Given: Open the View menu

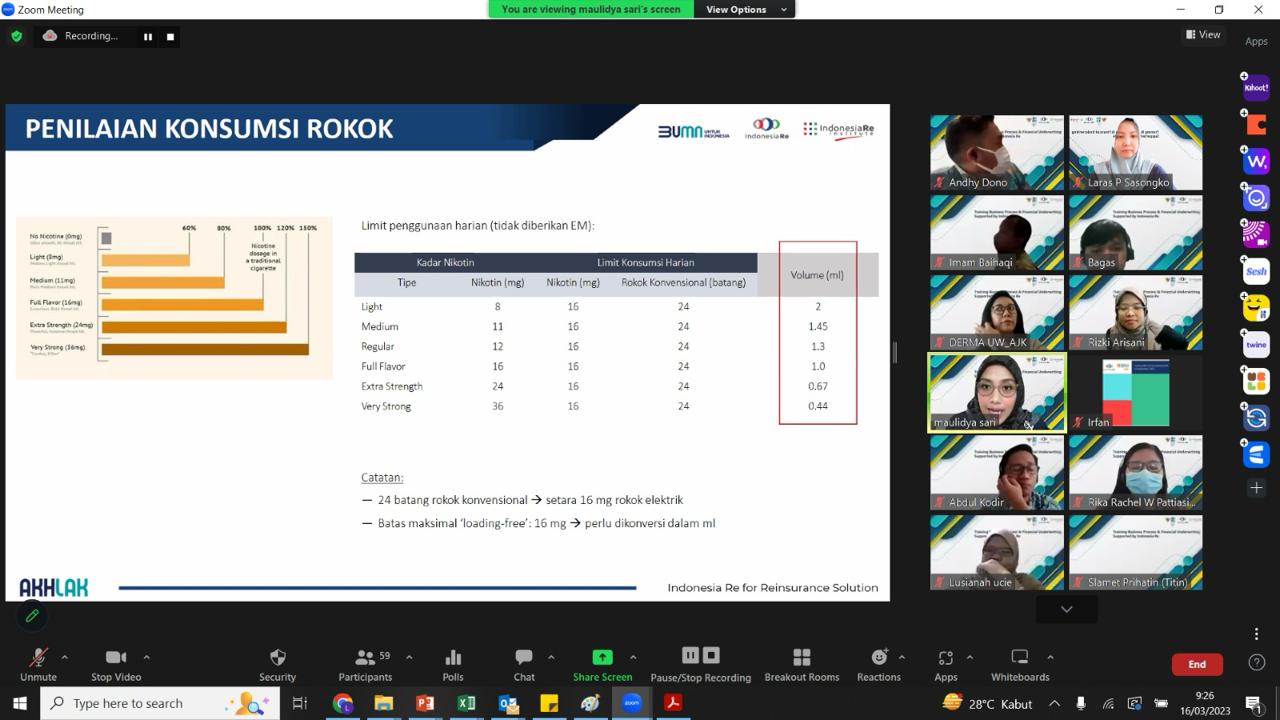Looking at the screenshot, I should click(1203, 35).
